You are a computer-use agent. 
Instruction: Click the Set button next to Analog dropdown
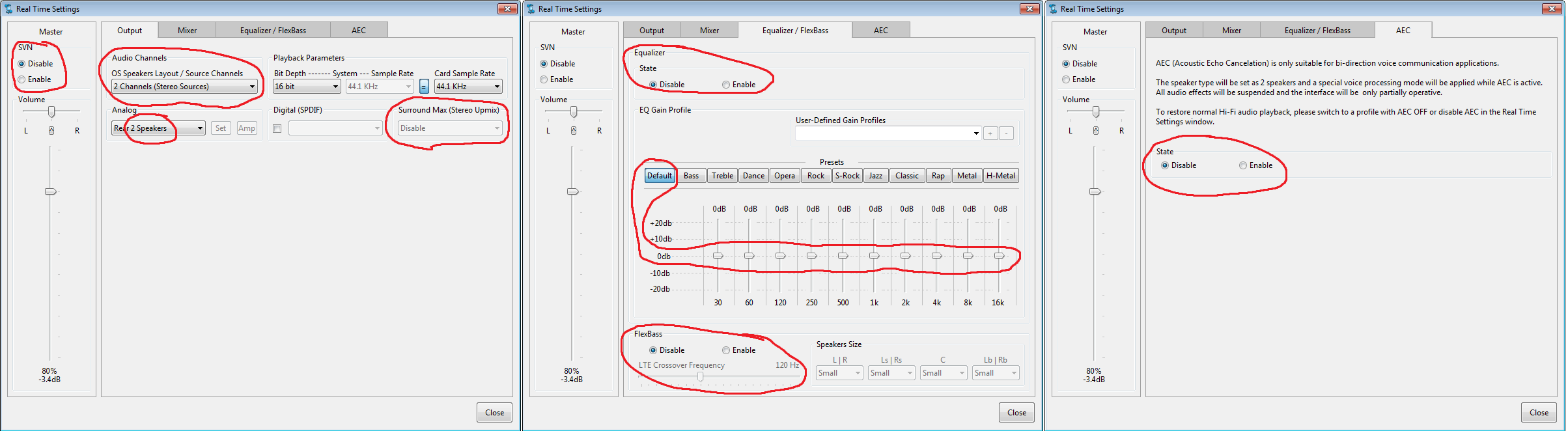pos(221,128)
